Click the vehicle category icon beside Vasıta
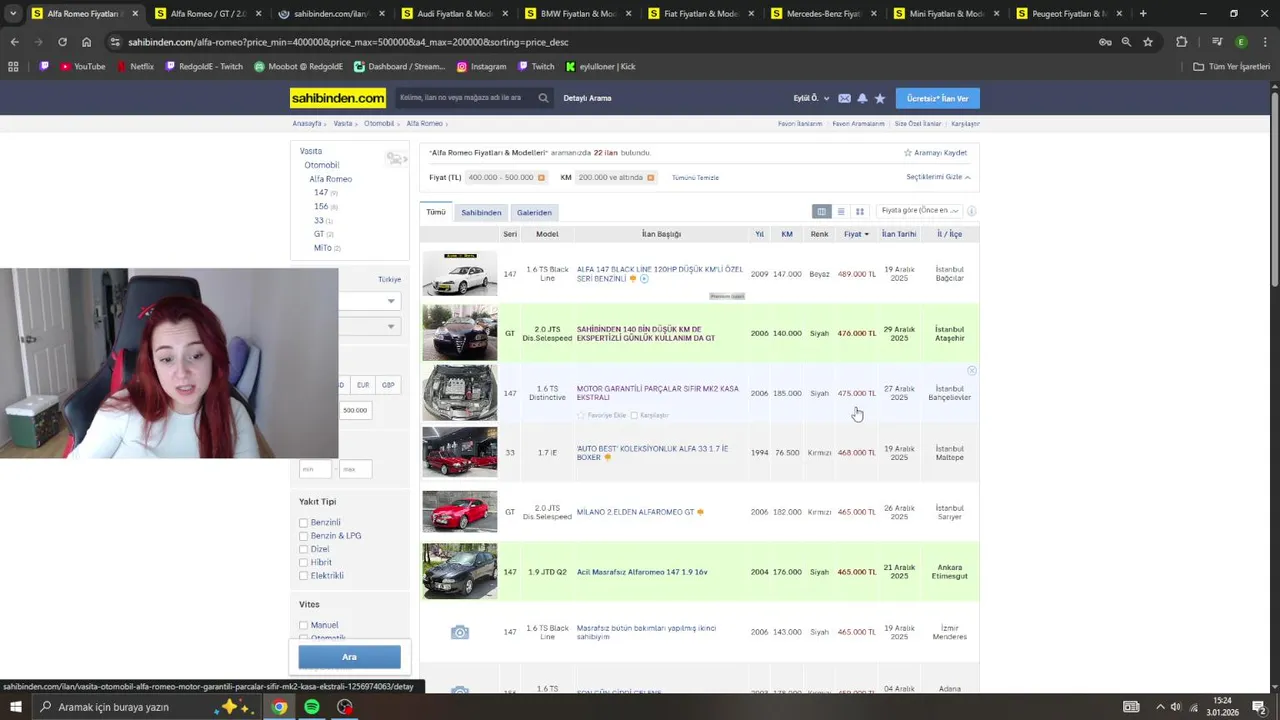1280x720 pixels. coord(396,158)
